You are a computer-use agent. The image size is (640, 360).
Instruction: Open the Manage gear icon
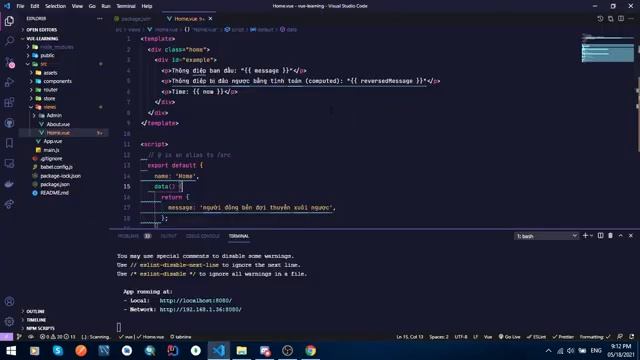coord(9,322)
